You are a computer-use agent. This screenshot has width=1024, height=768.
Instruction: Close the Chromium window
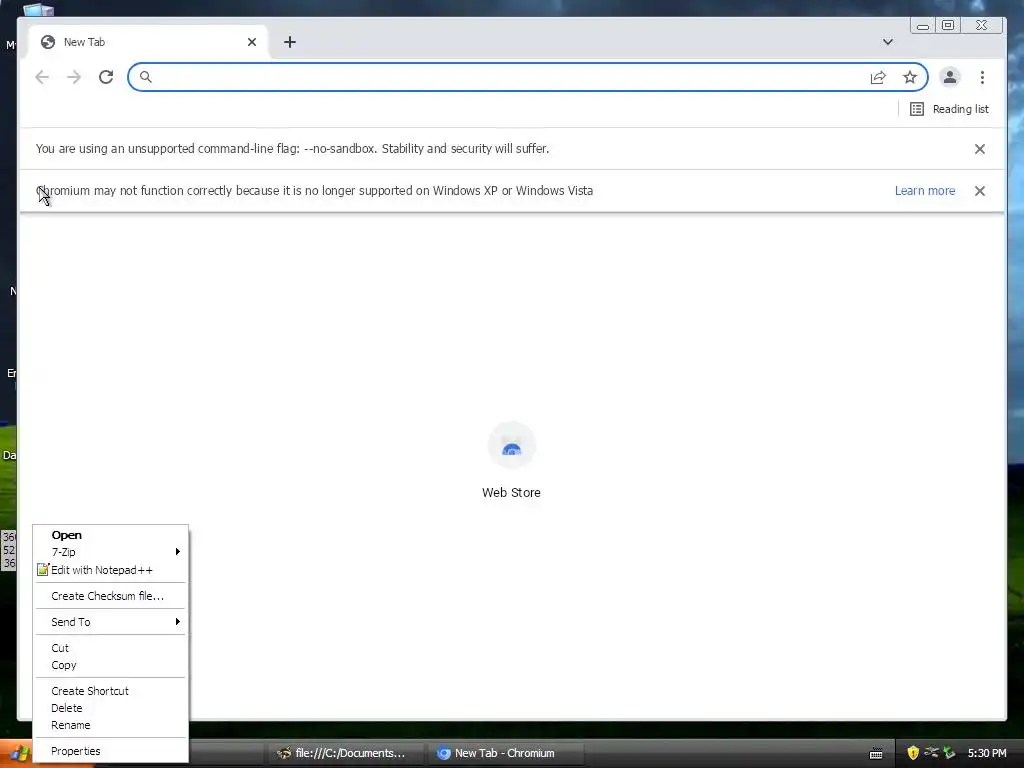pos(982,25)
